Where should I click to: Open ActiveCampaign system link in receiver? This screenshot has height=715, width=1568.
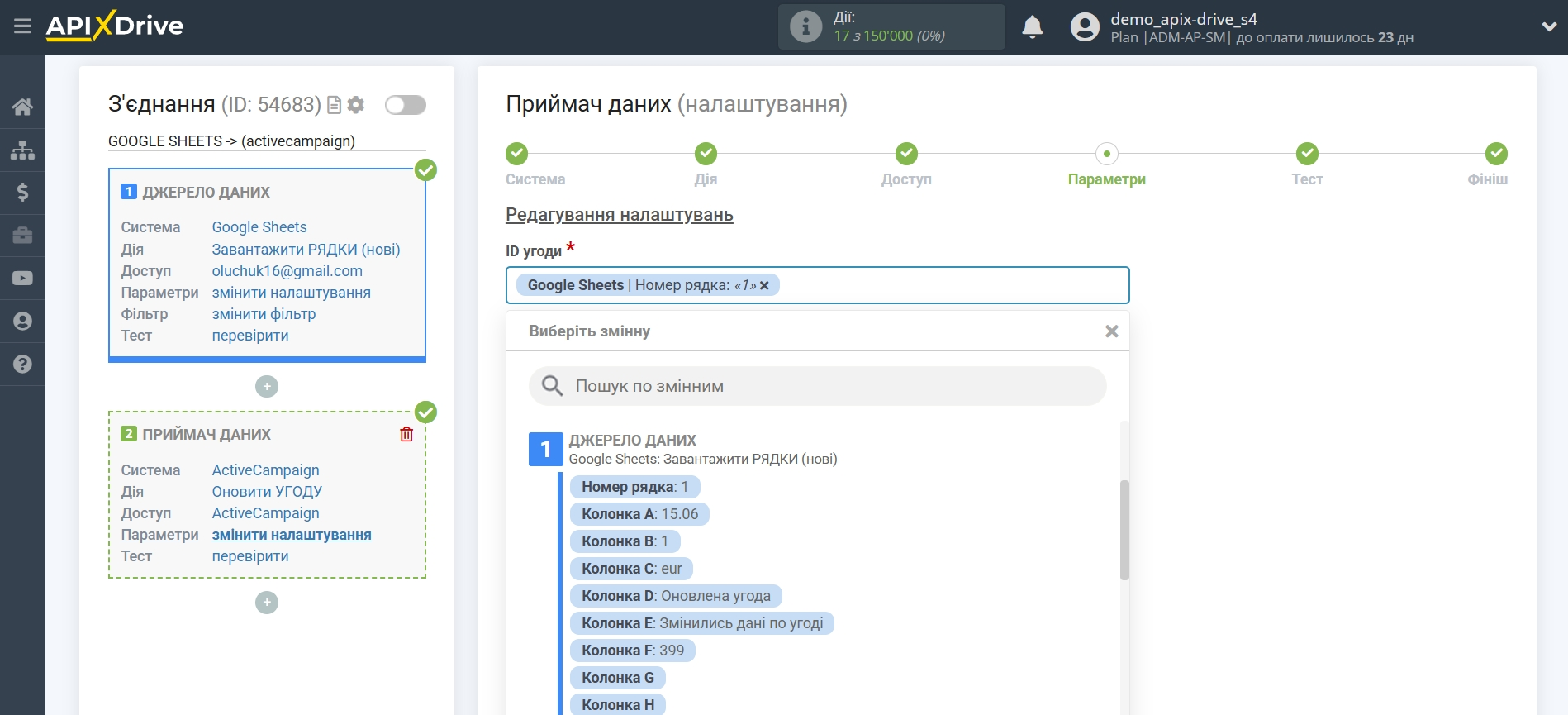(x=265, y=470)
